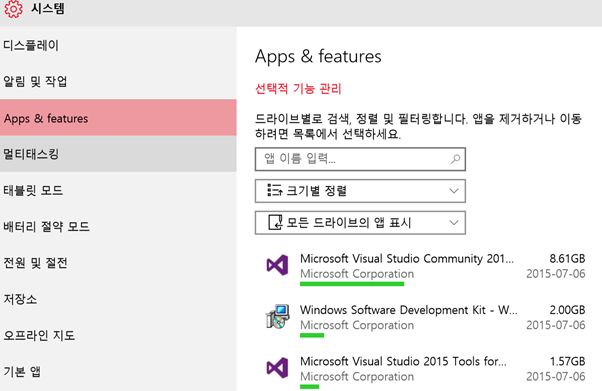The width and height of the screenshot is (602, 391).
Task: Click Microsoft Corporation under Windows Software Development Kit
Action: pos(357,325)
